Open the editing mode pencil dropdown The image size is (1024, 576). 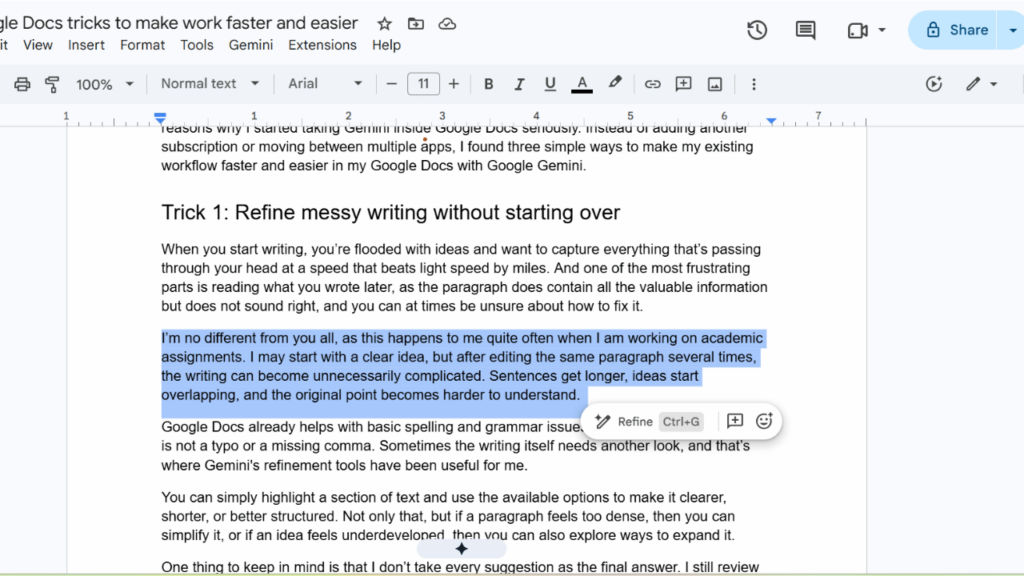(x=981, y=84)
